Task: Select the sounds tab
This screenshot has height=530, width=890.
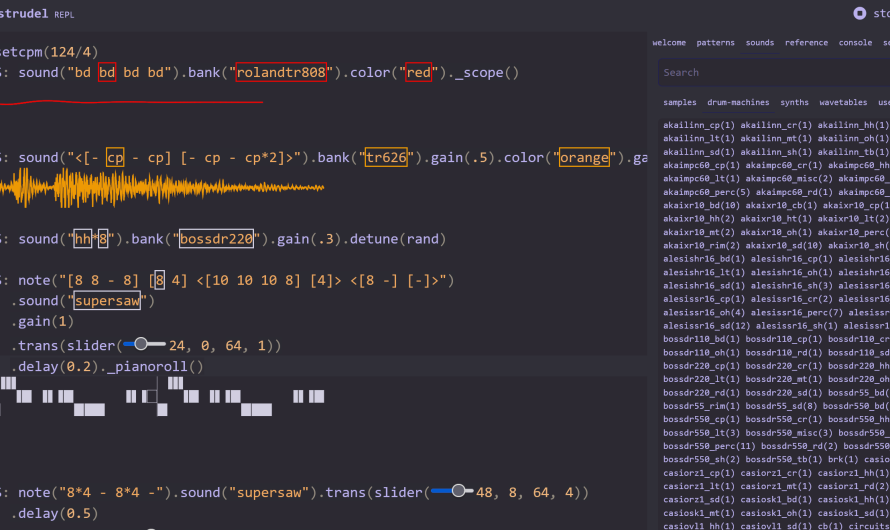Action: [x=760, y=43]
